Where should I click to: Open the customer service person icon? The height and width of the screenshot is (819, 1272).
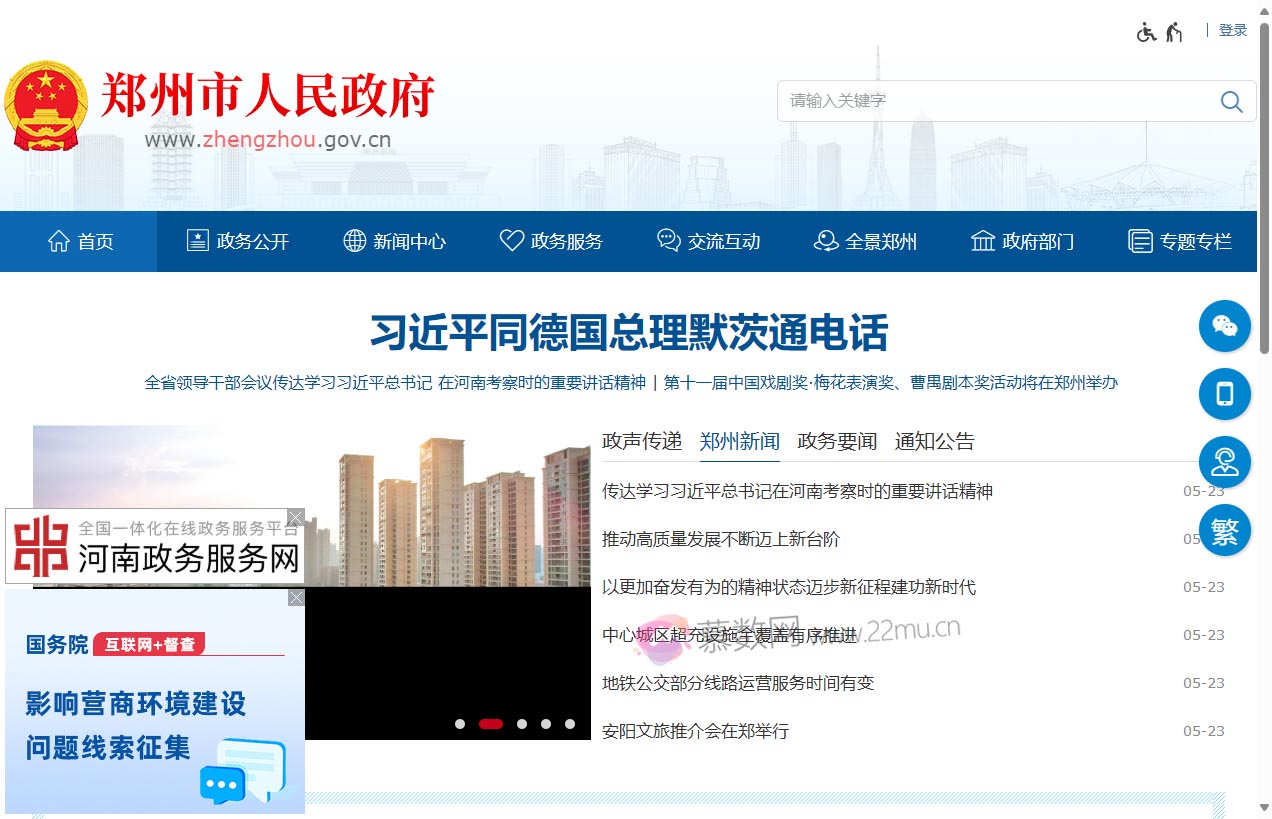[x=1224, y=462]
